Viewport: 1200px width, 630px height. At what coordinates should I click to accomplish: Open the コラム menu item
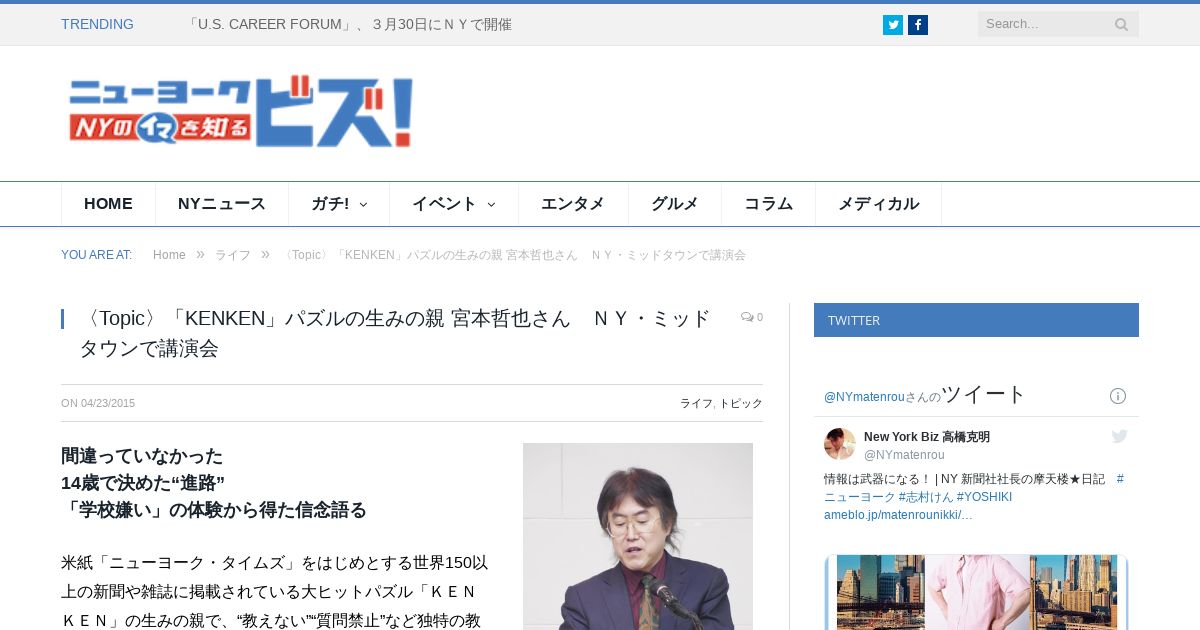[x=768, y=204]
